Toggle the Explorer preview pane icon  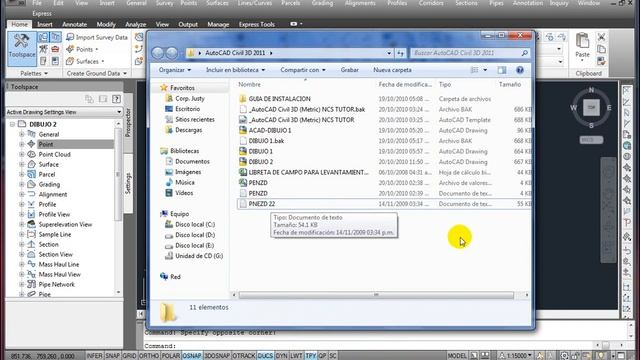pyautogui.click(x=502, y=70)
